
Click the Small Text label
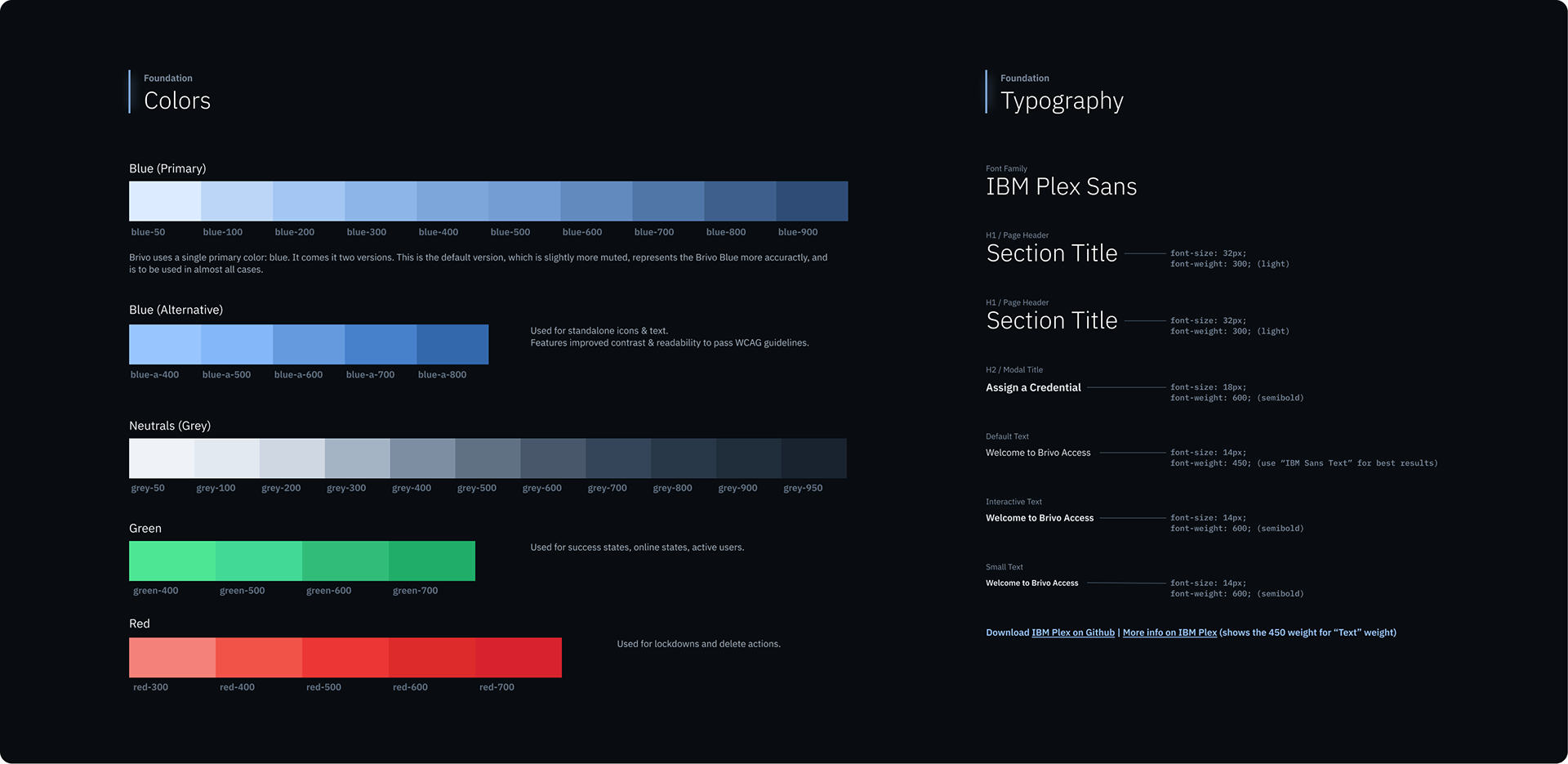coord(1004,567)
